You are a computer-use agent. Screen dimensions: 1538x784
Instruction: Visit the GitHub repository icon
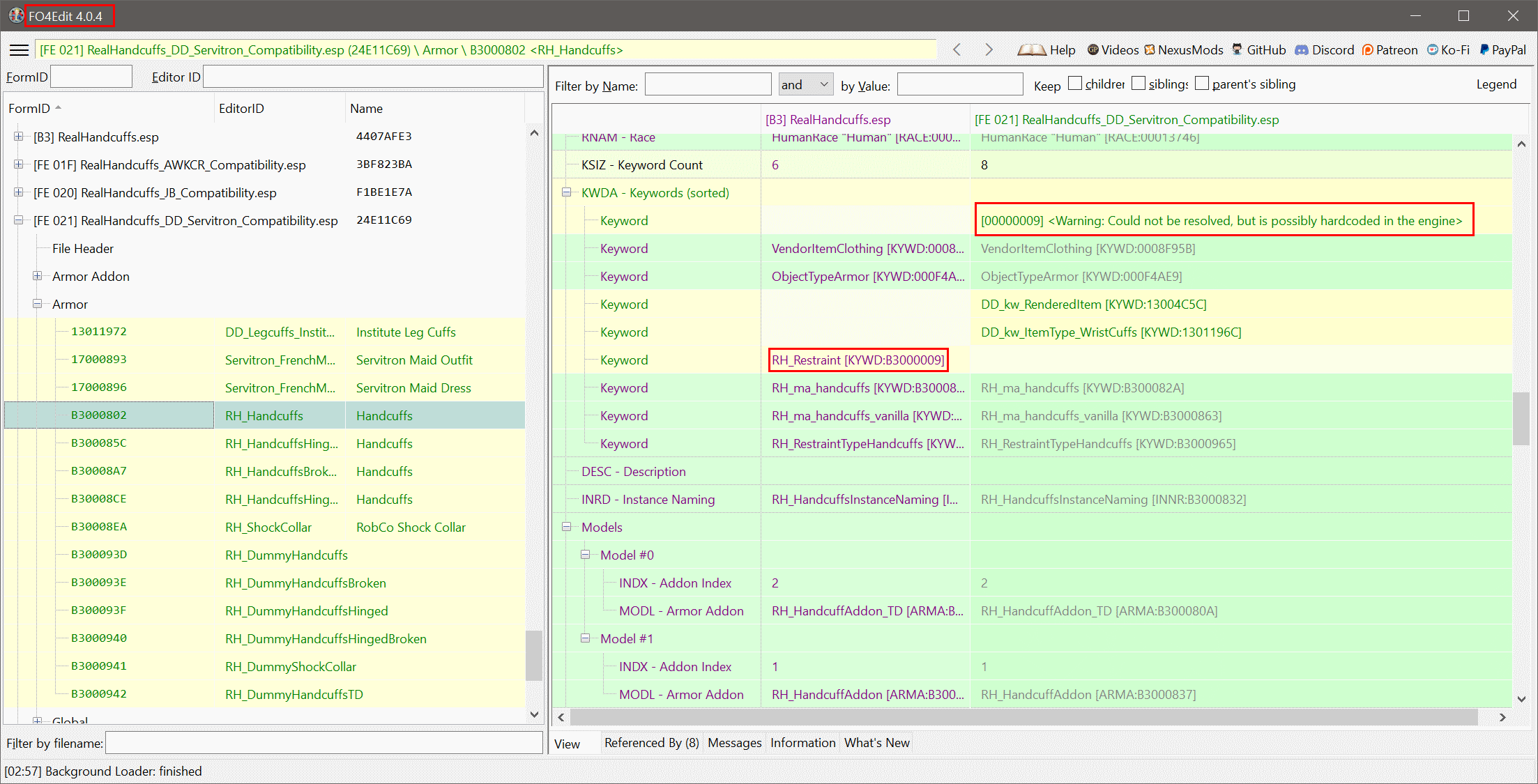(x=1235, y=49)
